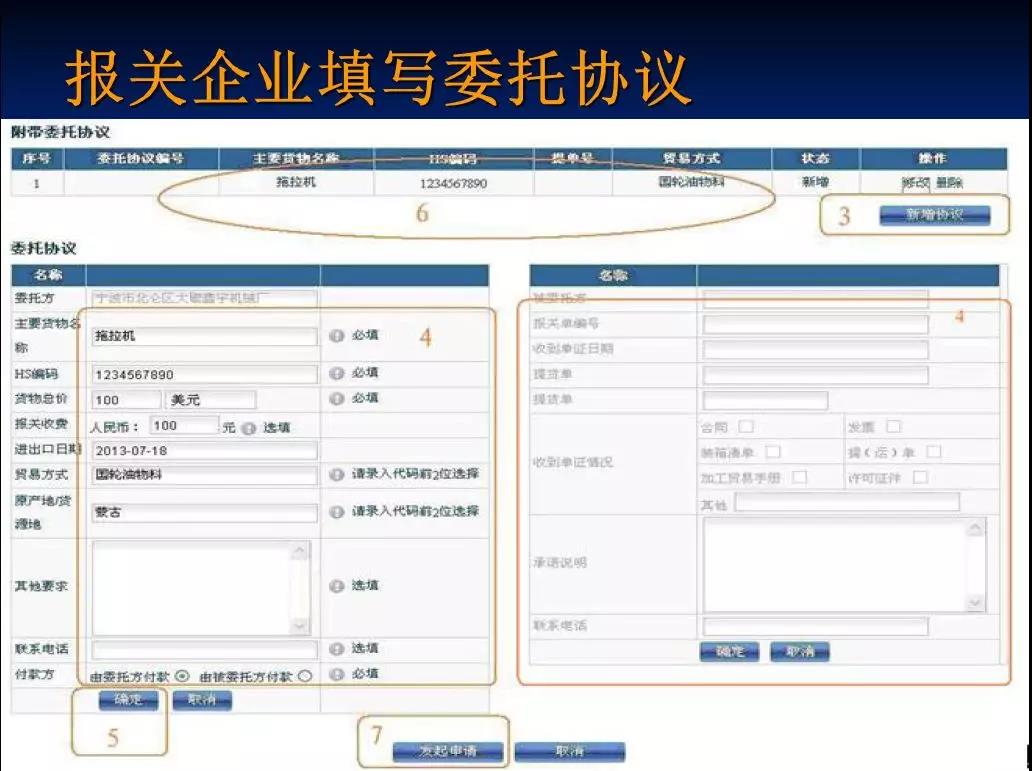Click the 新增协议 button

(x=935, y=215)
